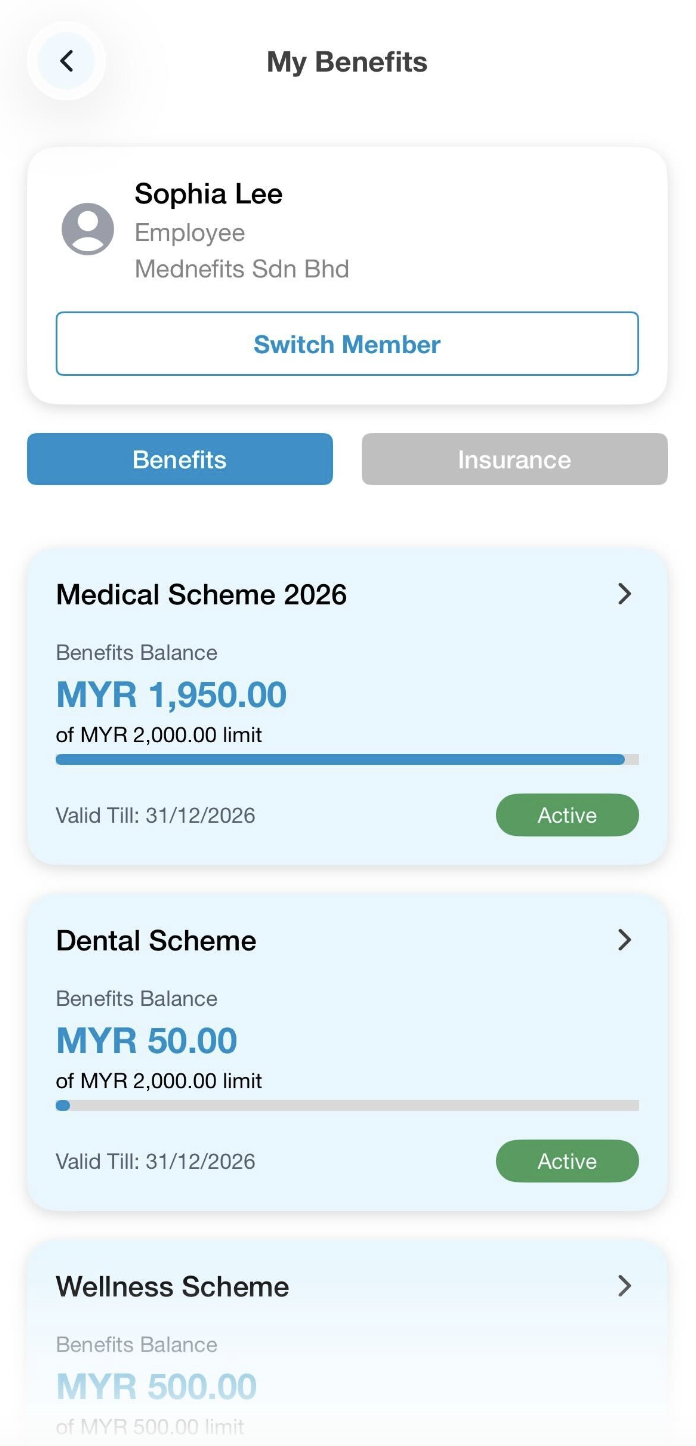Click Dental Scheme balance progress bar
This screenshot has height=1446, width=696.
tap(347, 1106)
